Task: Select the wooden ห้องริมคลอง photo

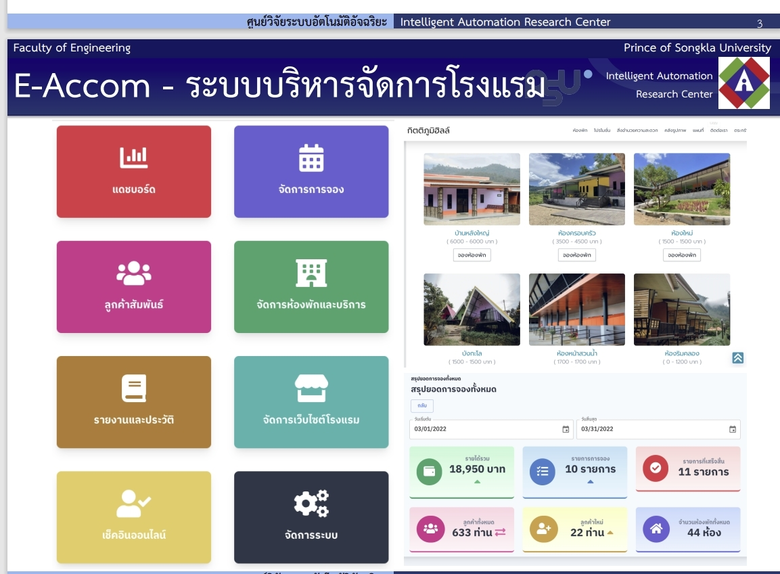Action: (682, 309)
